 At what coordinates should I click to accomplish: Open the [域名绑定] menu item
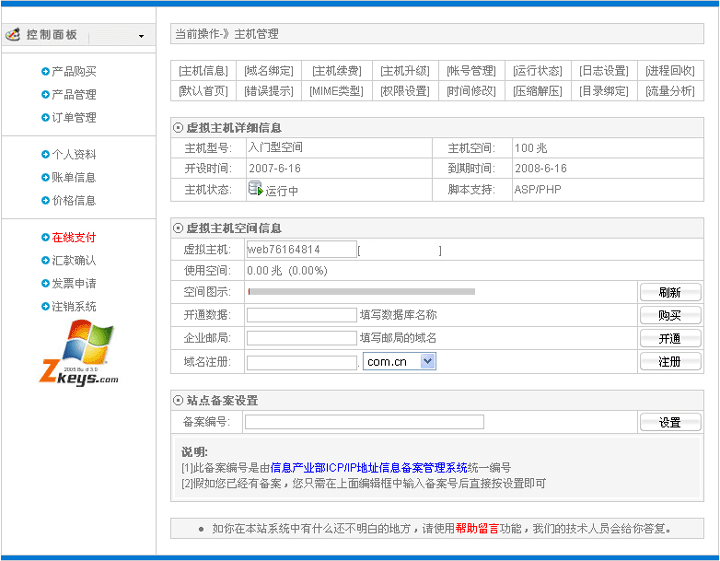[x=269, y=71]
